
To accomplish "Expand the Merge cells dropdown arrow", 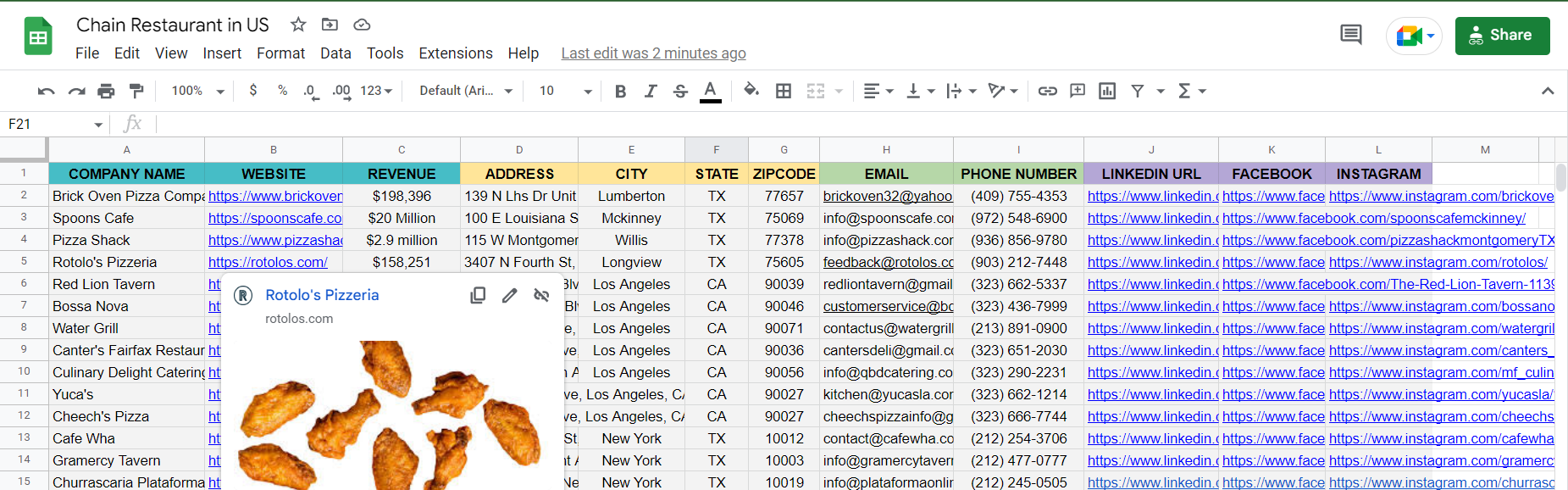I will [x=839, y=91].
